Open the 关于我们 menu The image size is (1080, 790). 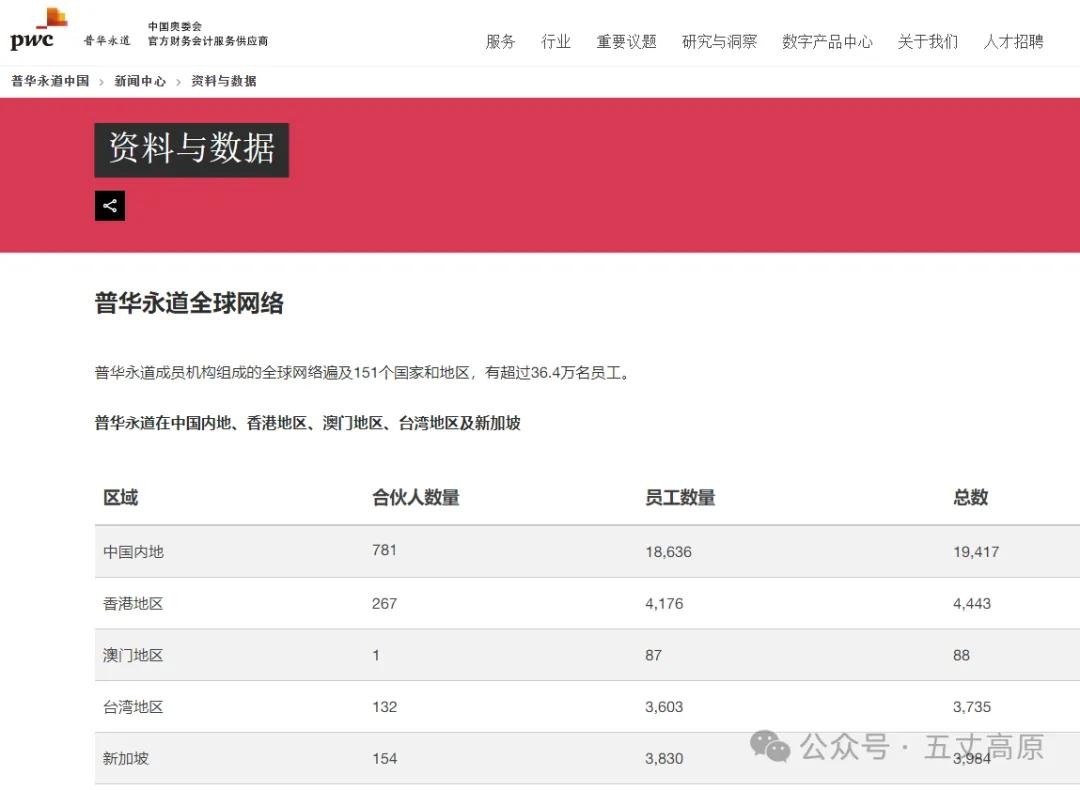[927, 42]
